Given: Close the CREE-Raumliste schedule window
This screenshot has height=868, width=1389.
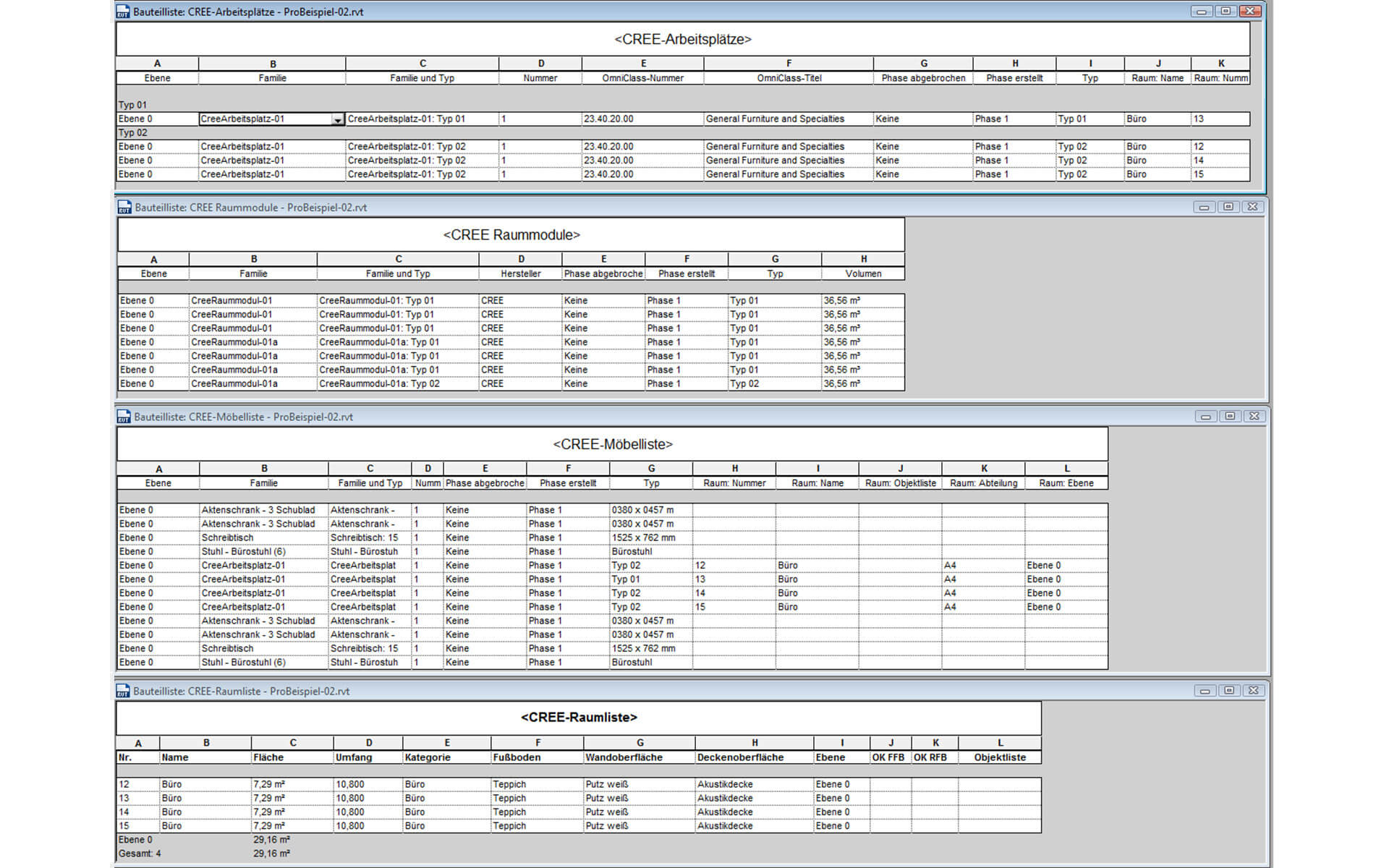Looking at the screenshot, I should (x=1254, y=691).
